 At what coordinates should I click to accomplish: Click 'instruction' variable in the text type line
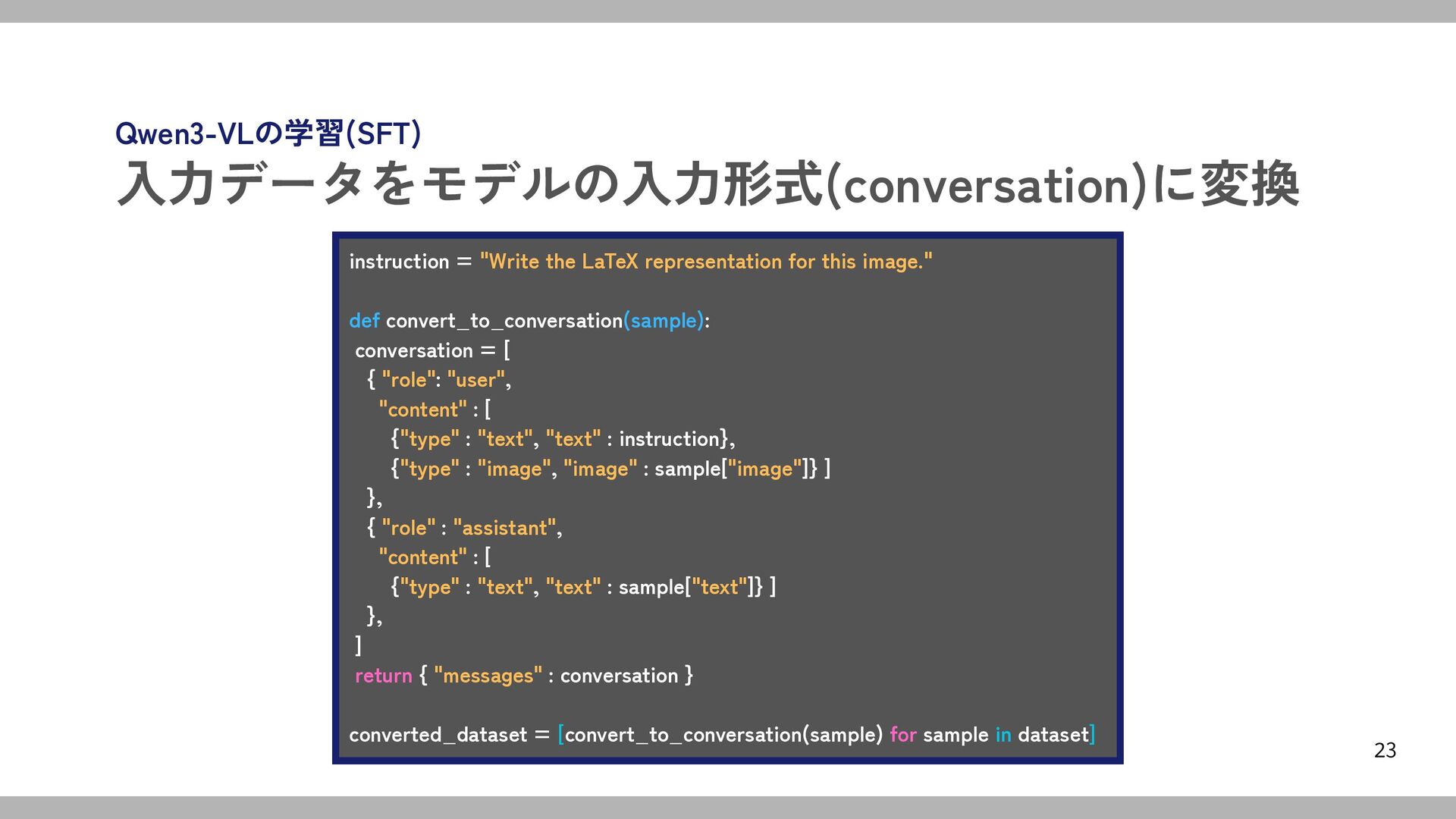point(669,439)
